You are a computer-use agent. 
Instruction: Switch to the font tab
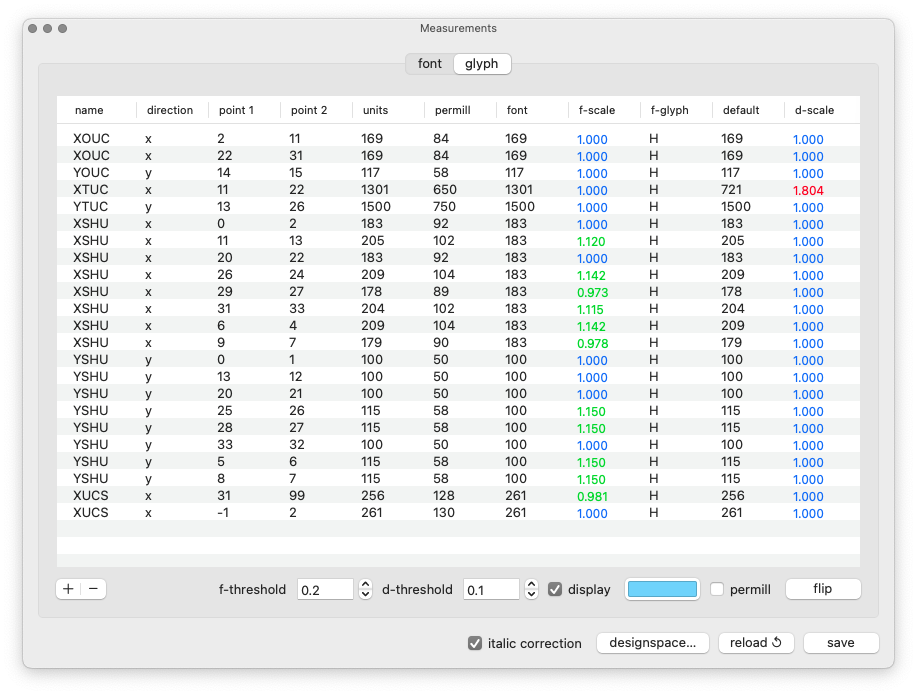click(x=429, y=64)
